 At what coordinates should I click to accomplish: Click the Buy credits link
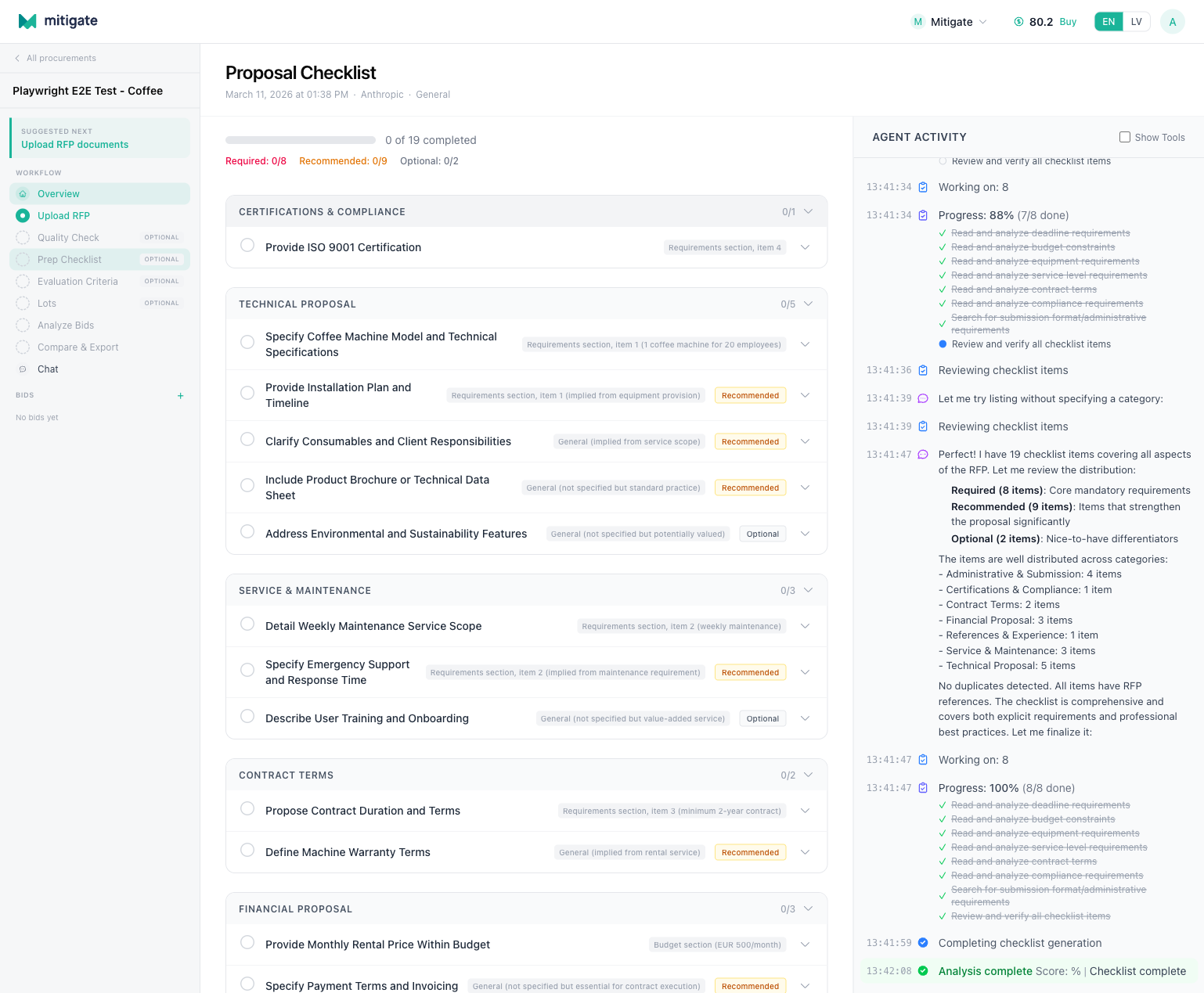(x=1068, y=22)
